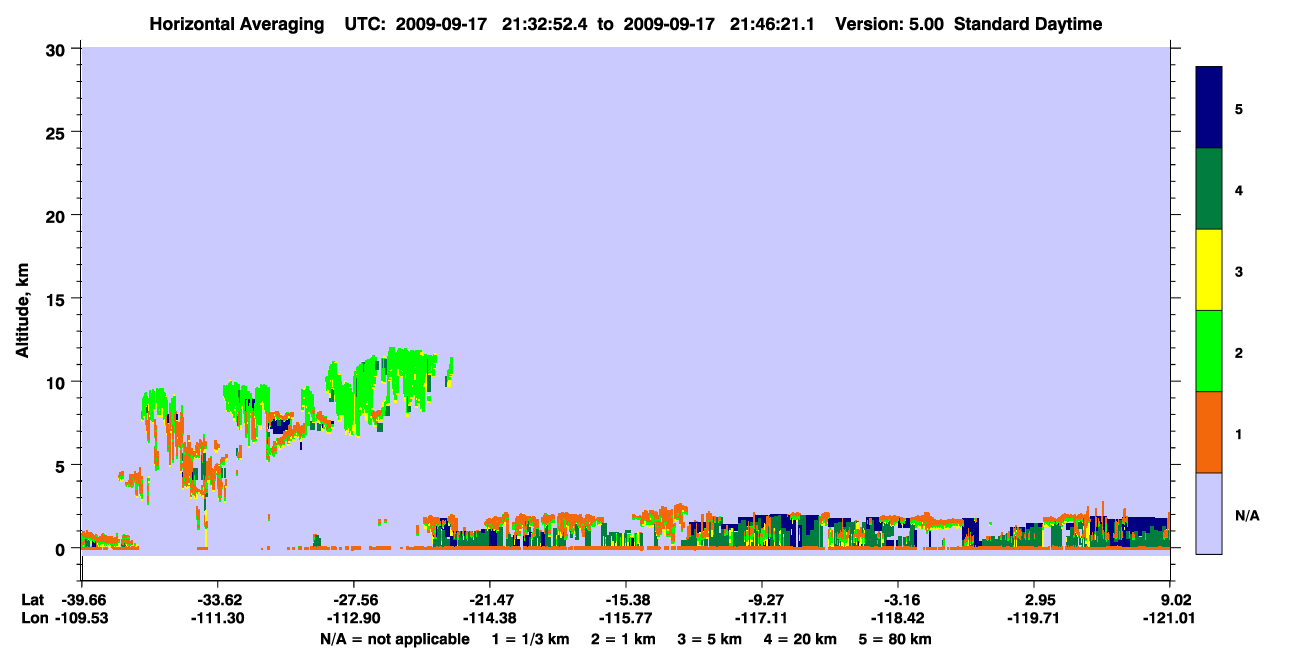
Task: Click the 'Standard Daytime' text in the title
Action: [x=1028, y=24]
